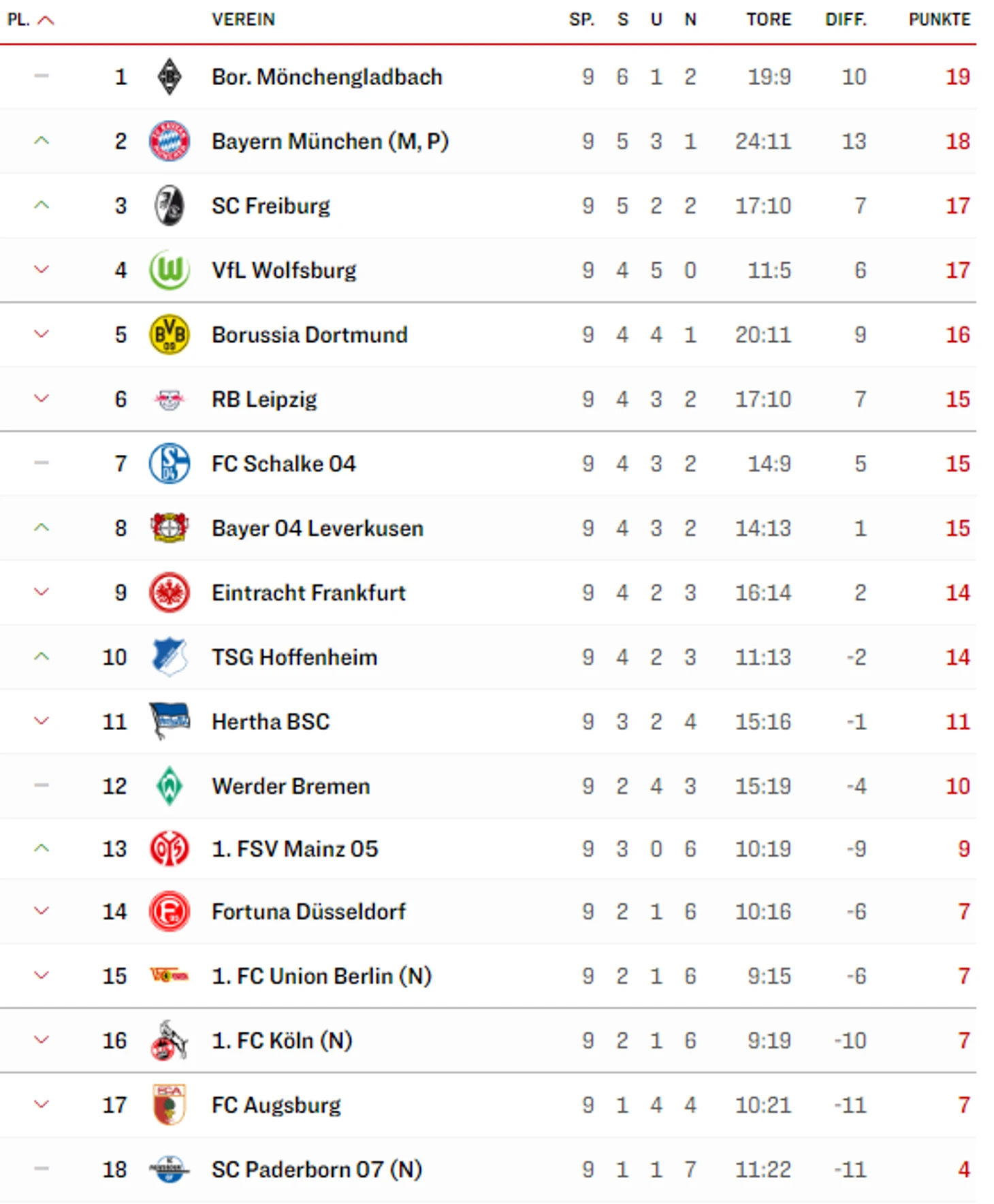Screen dimensions: 994x1204
Task: Sort table by the PL. column arrow
Action: coord(46,20)
